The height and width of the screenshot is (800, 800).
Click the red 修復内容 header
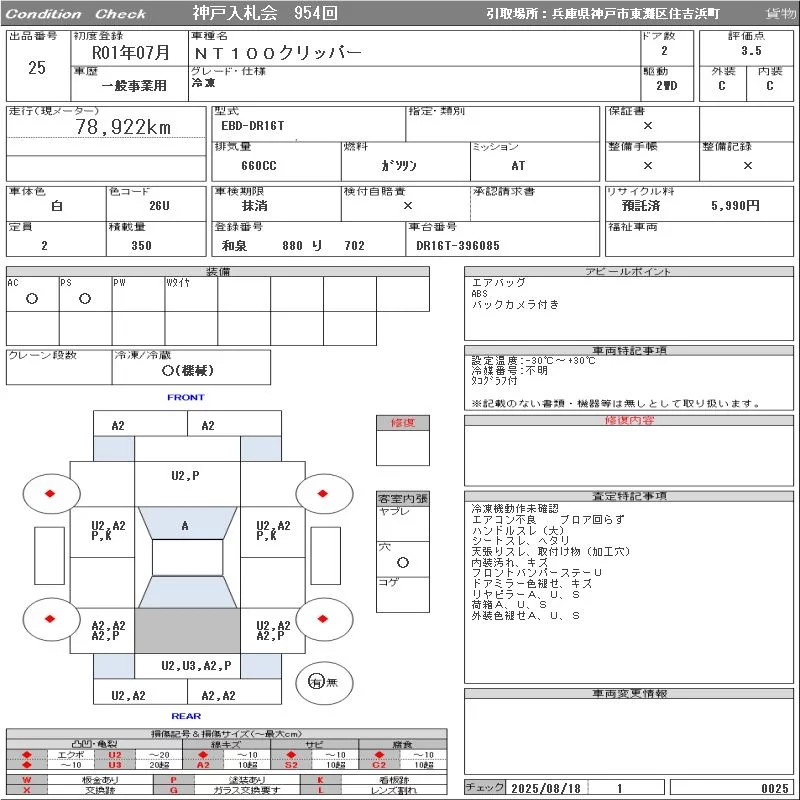tap(629, 420)
